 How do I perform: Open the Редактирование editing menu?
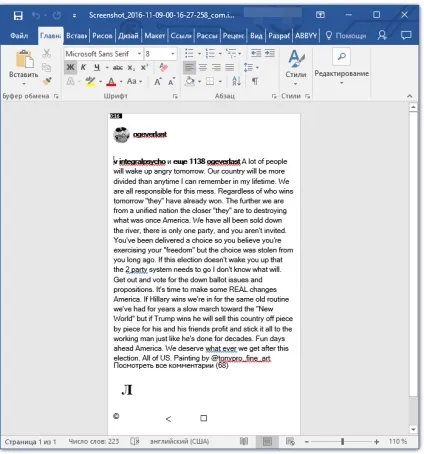point(342,66)
